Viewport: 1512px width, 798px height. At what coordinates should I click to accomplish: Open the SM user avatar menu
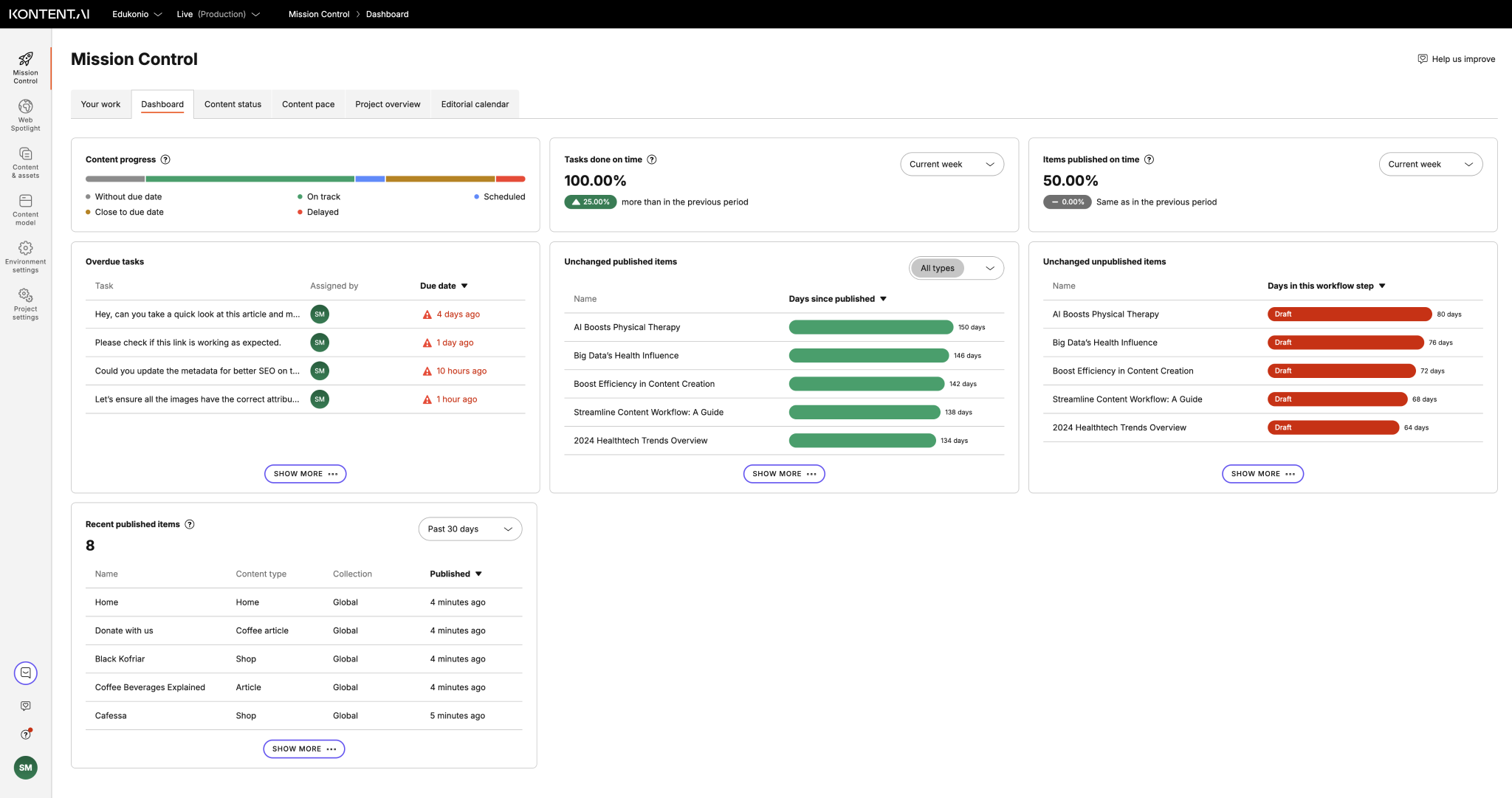[x=25, y=768]
